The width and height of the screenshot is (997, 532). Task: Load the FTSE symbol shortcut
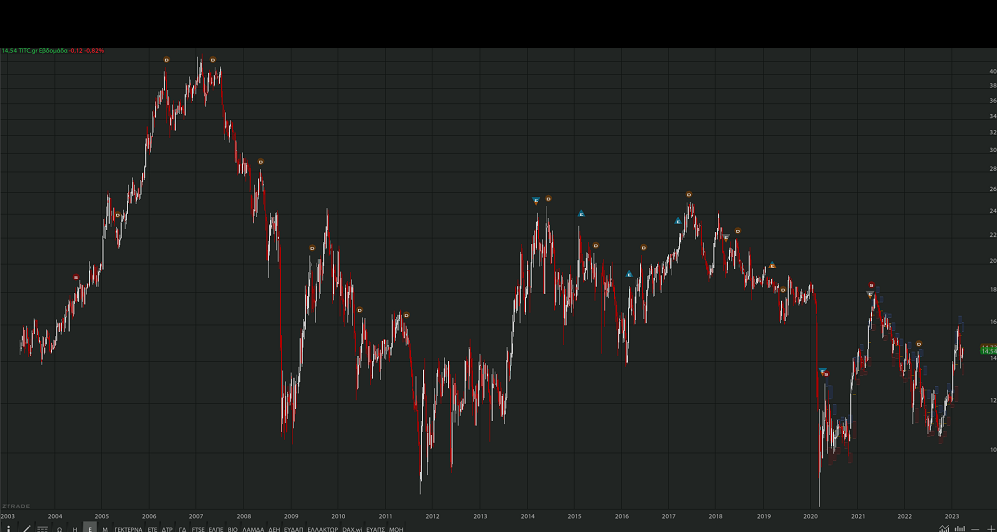[x=198, y=529]
